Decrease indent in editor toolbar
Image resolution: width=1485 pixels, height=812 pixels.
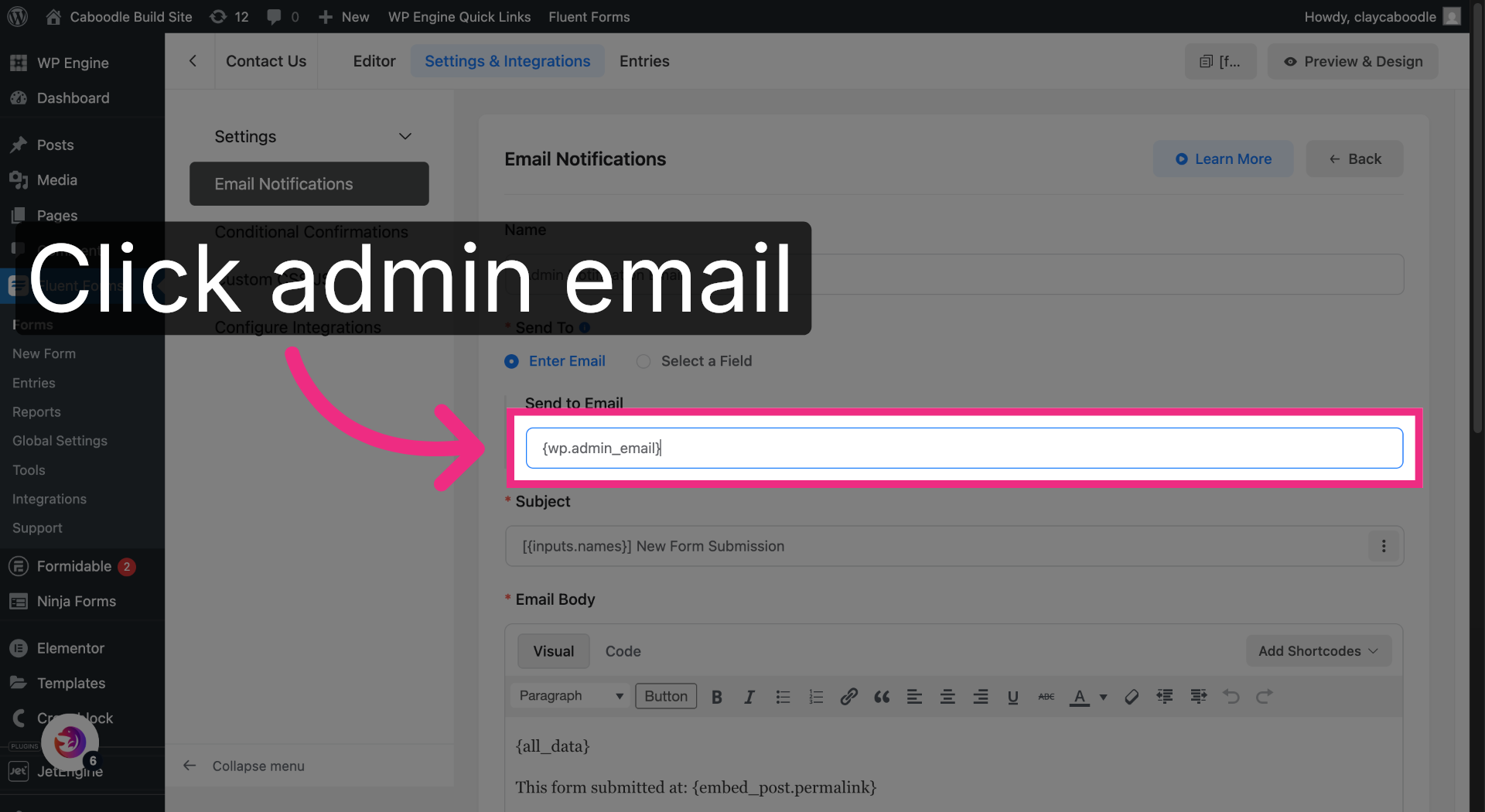[1165, 697]
